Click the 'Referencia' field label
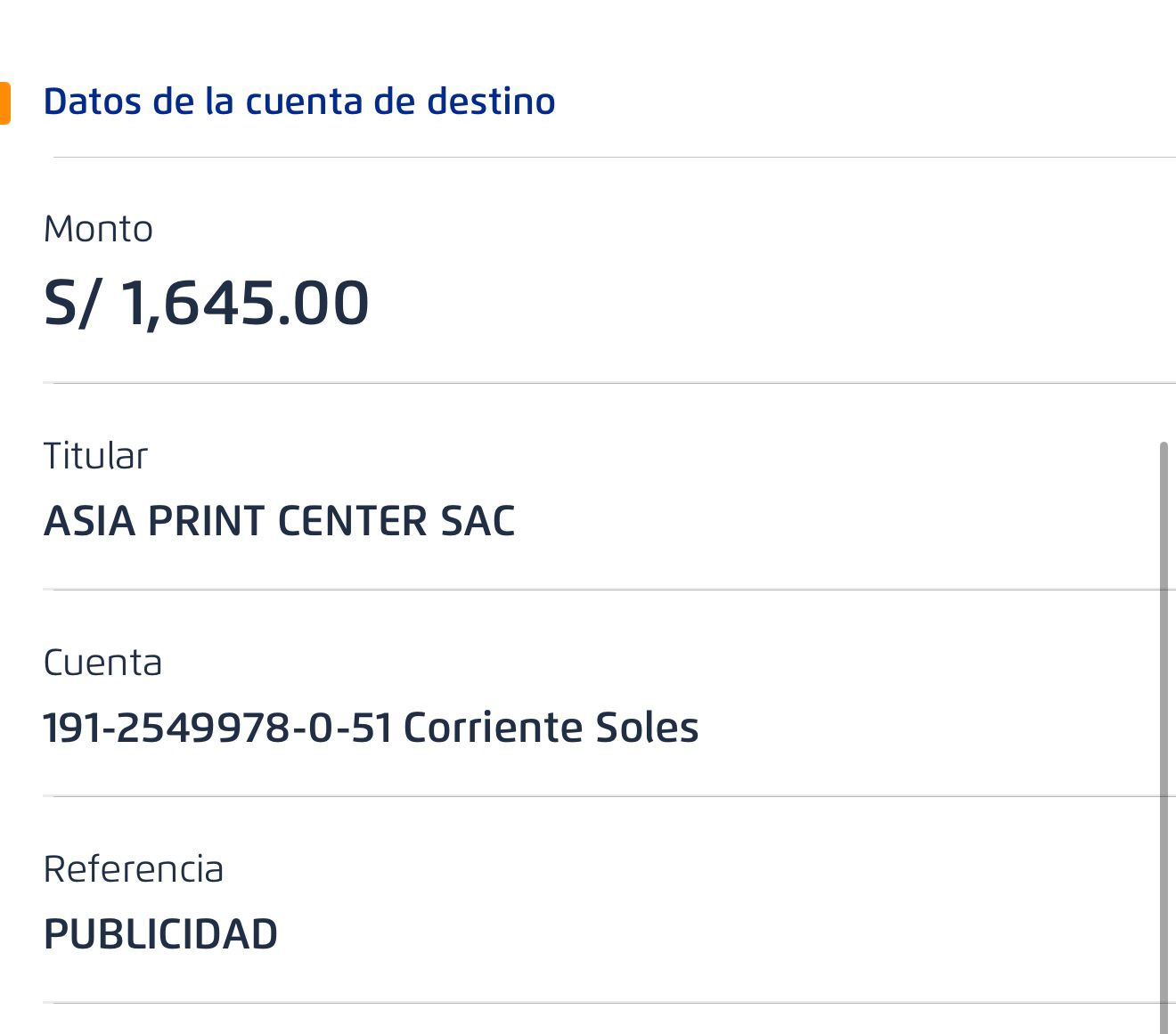1176x1034 pixels. (x=133, y=869)
